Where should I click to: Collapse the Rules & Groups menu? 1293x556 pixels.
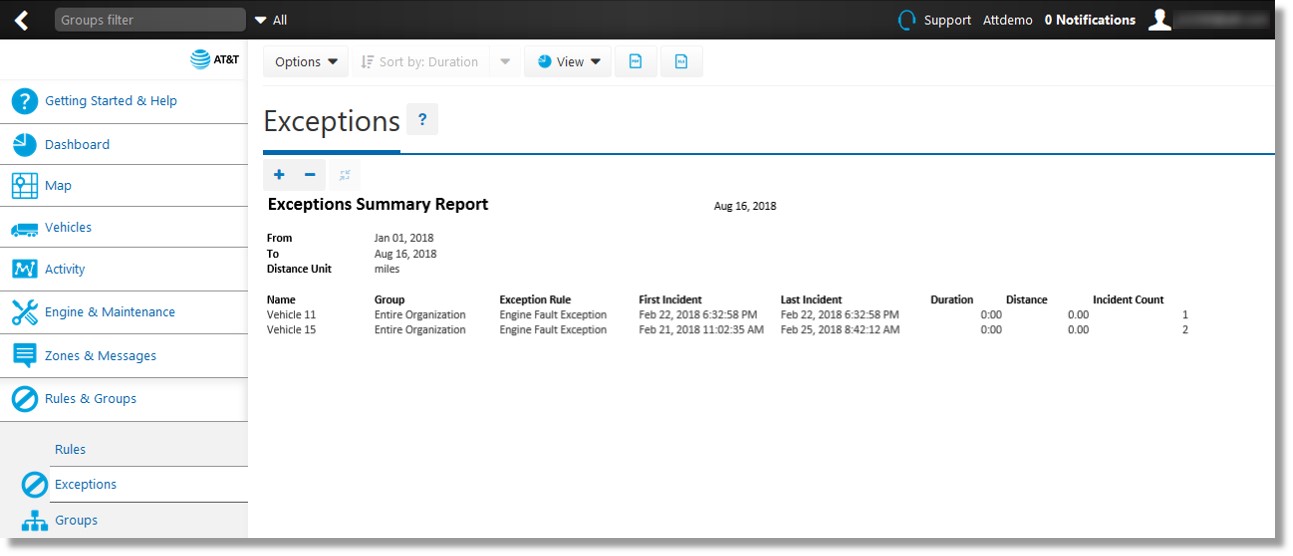(x=91, y=399)
